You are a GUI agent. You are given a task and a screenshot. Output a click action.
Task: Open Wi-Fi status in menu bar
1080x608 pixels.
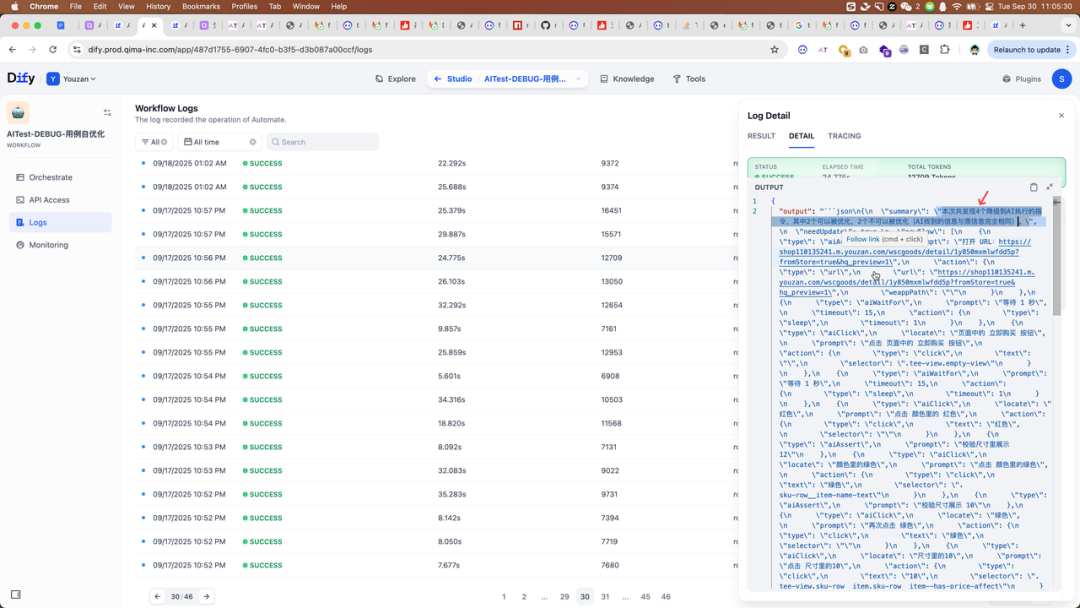(x=957, y=6)
